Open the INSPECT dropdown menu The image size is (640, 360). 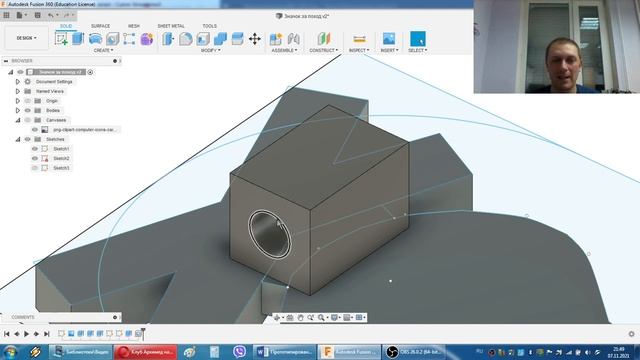(x=359, y=50)
